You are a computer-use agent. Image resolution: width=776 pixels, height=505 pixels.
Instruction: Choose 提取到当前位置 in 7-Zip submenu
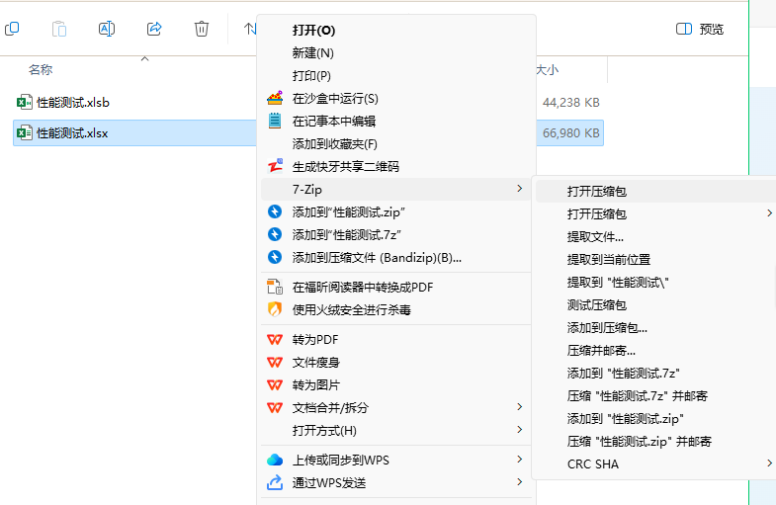(x=656, y=260)
